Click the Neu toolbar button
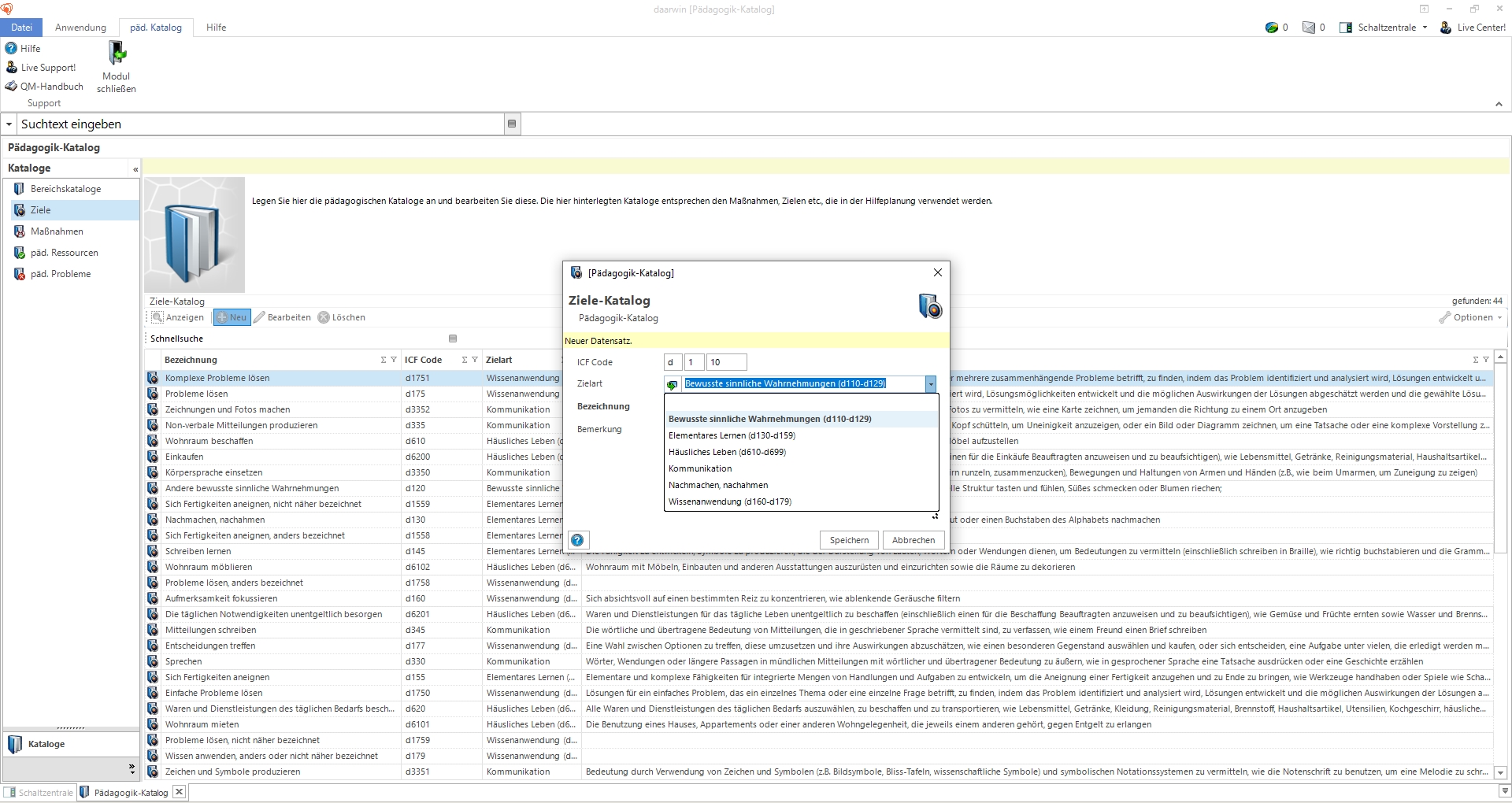 tap(232, 317)
